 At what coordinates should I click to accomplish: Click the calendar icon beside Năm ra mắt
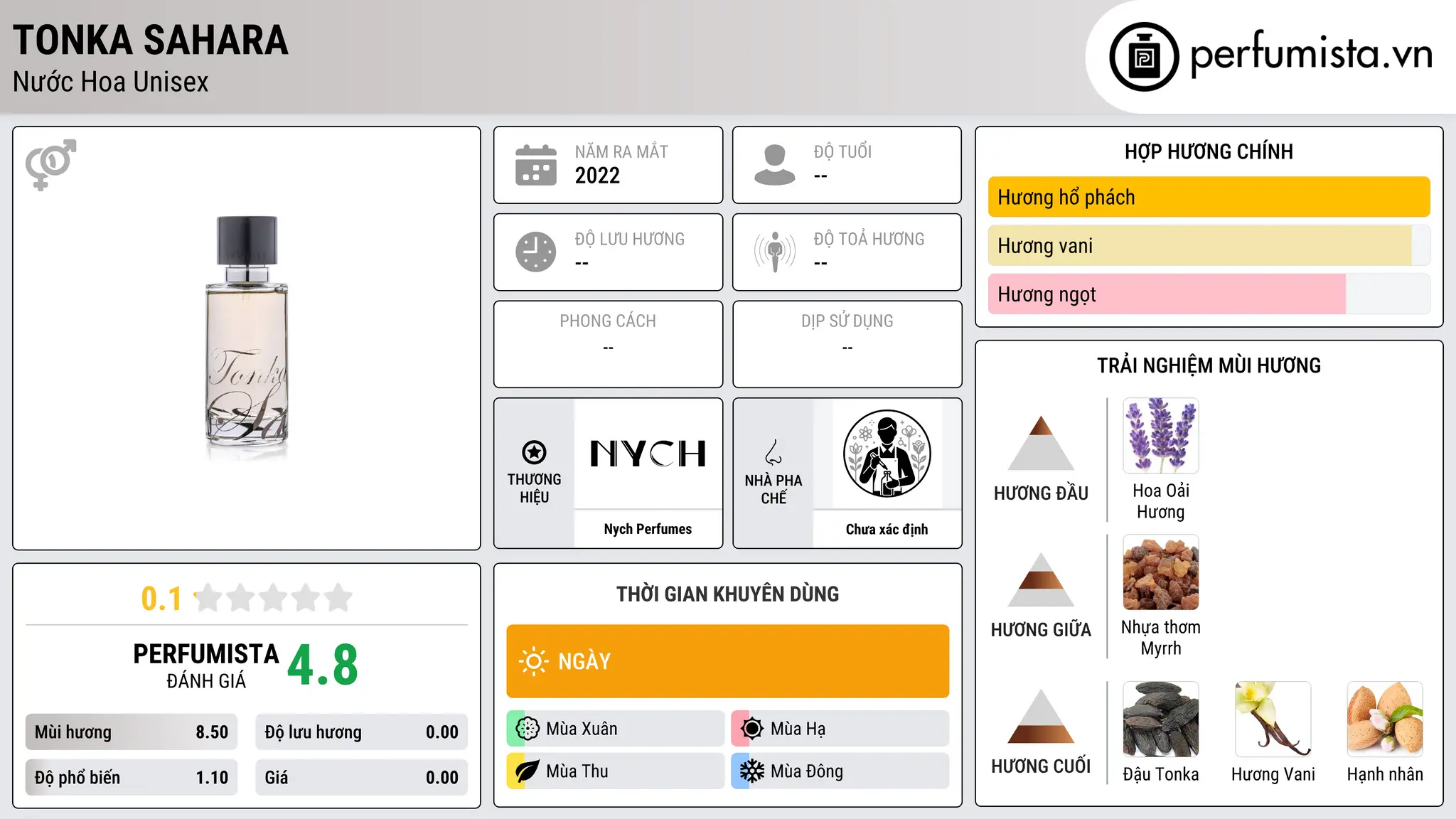(536, 165)
